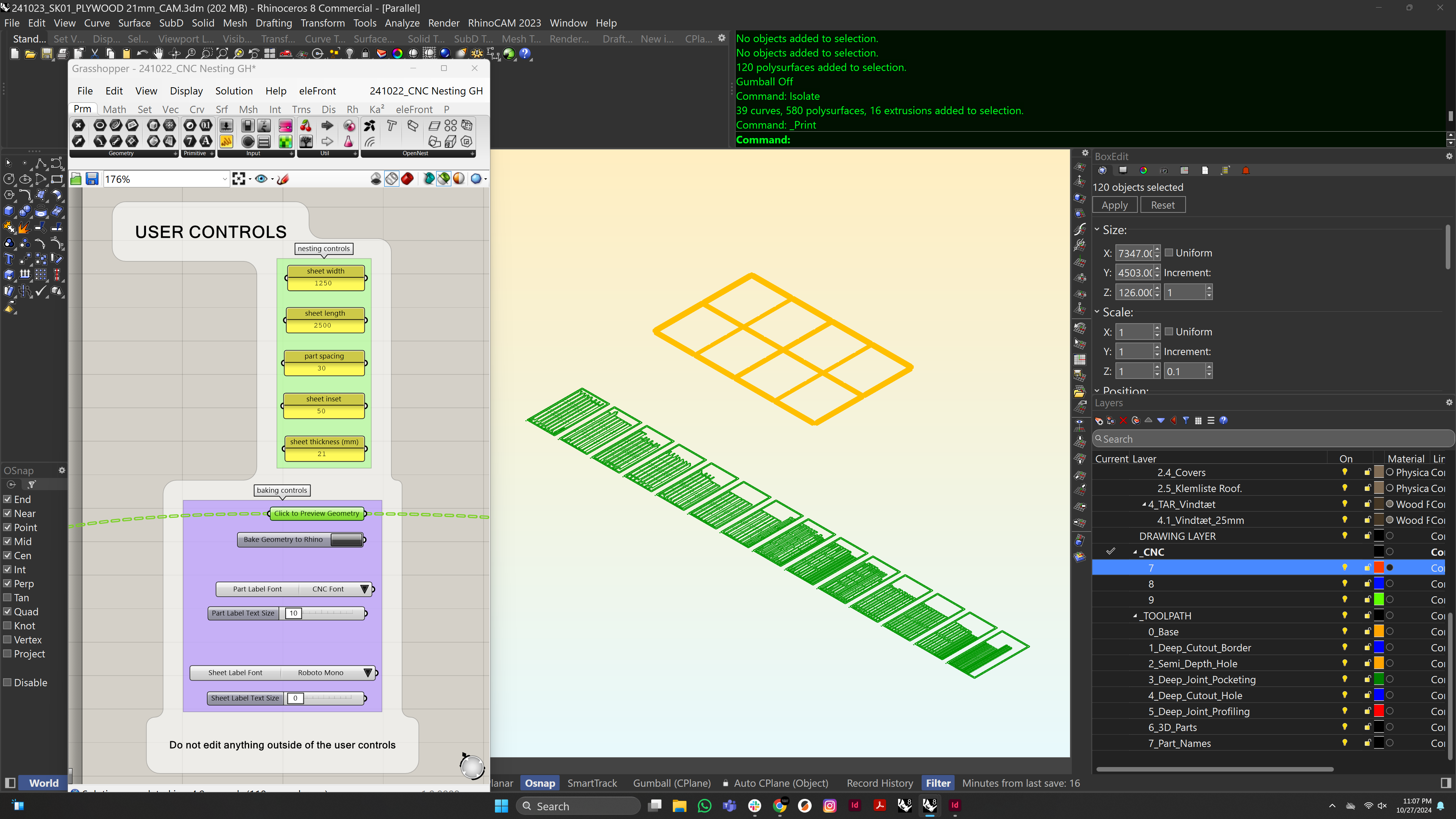Image resolution: width=1456 pixels, height=819 pixels.
Task: Open the 176% zoom level dropdown
Action: pos(225,179)
